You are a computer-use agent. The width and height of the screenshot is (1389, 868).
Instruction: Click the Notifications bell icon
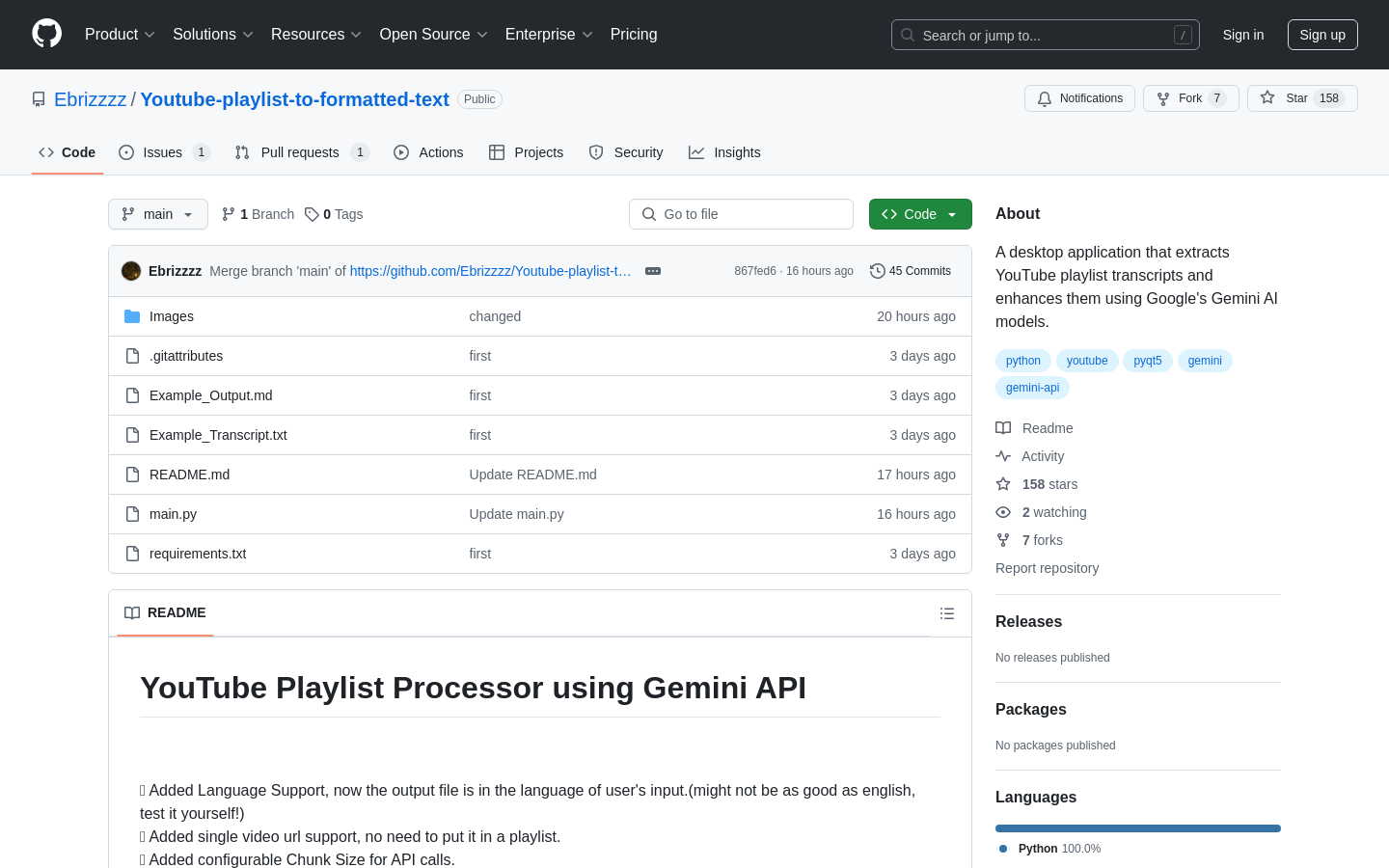click(1045, 98)
